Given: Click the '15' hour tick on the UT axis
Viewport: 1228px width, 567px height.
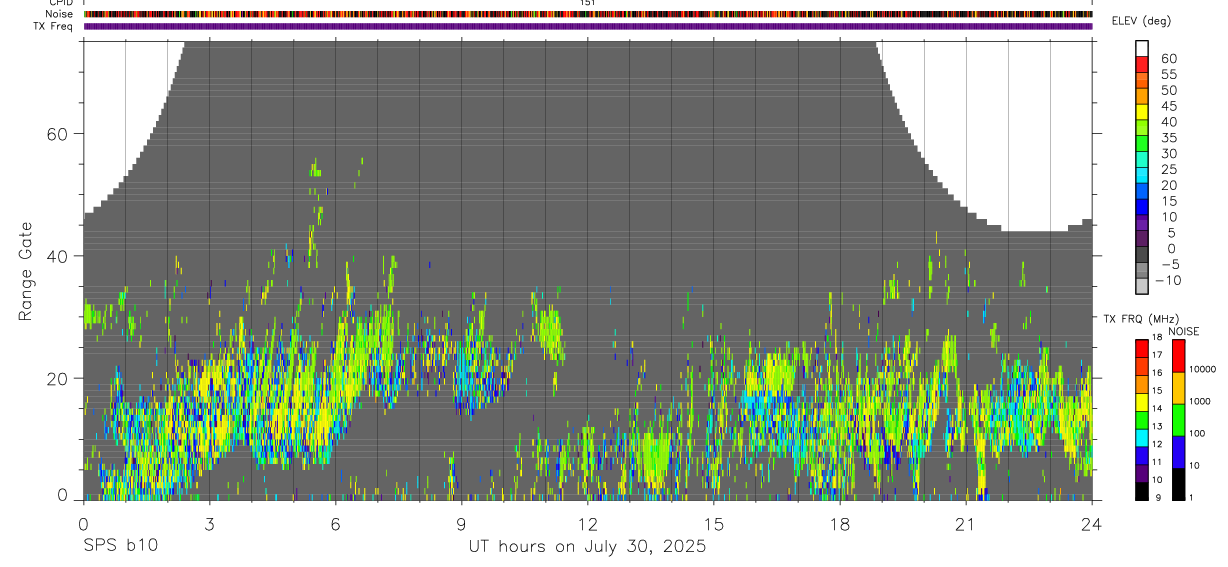Looking at the screenshot, I should [713, 523].
